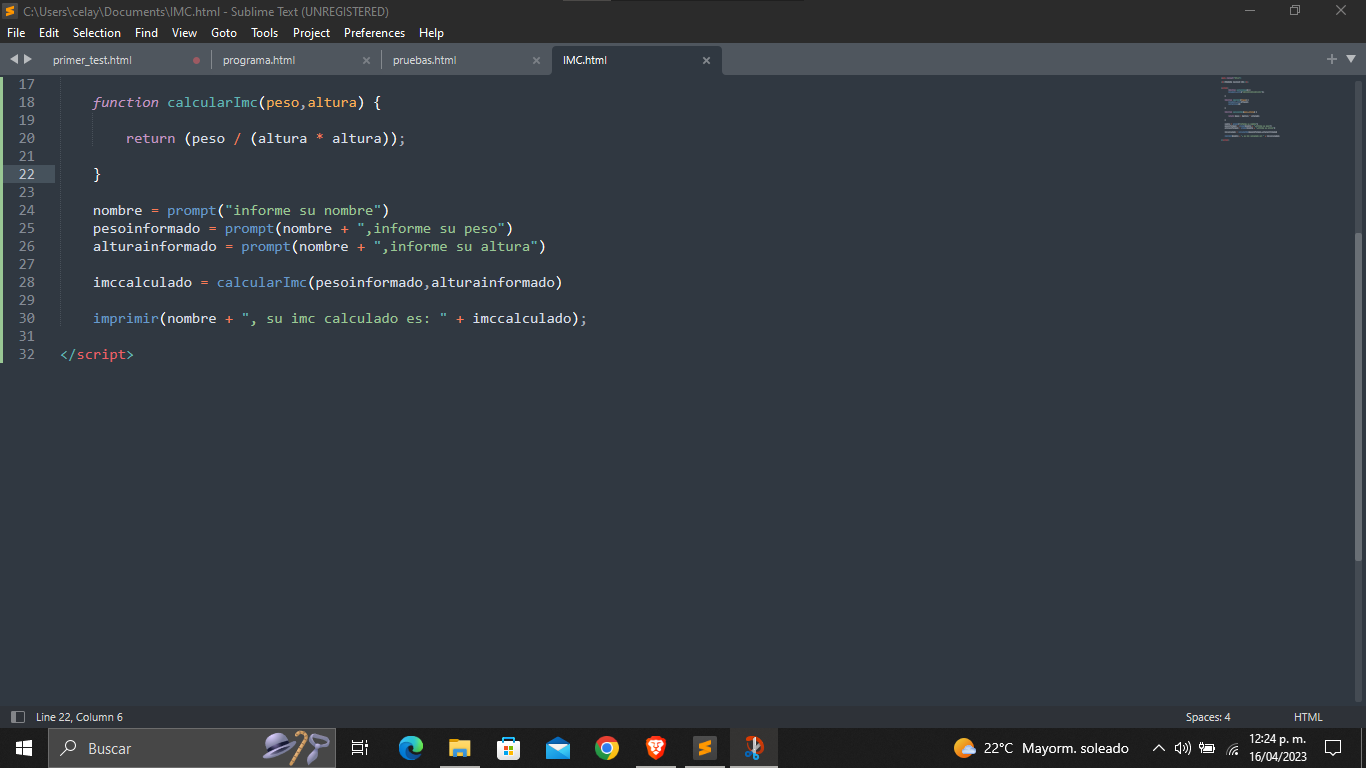Open Google Chrome from taskbar
Image resolution: width=1366 pixels, height=768 pixels.
coord(606,748)
